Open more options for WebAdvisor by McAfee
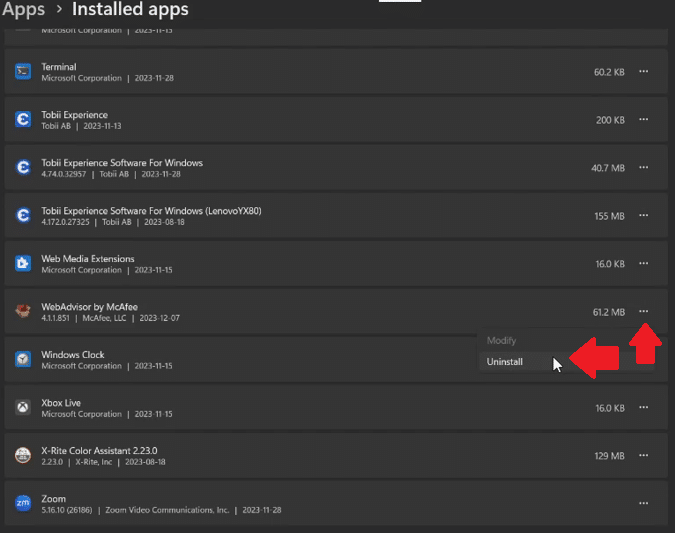Image resolution: width=675 pixels, height=533 pixels. [x=644, y=311]
